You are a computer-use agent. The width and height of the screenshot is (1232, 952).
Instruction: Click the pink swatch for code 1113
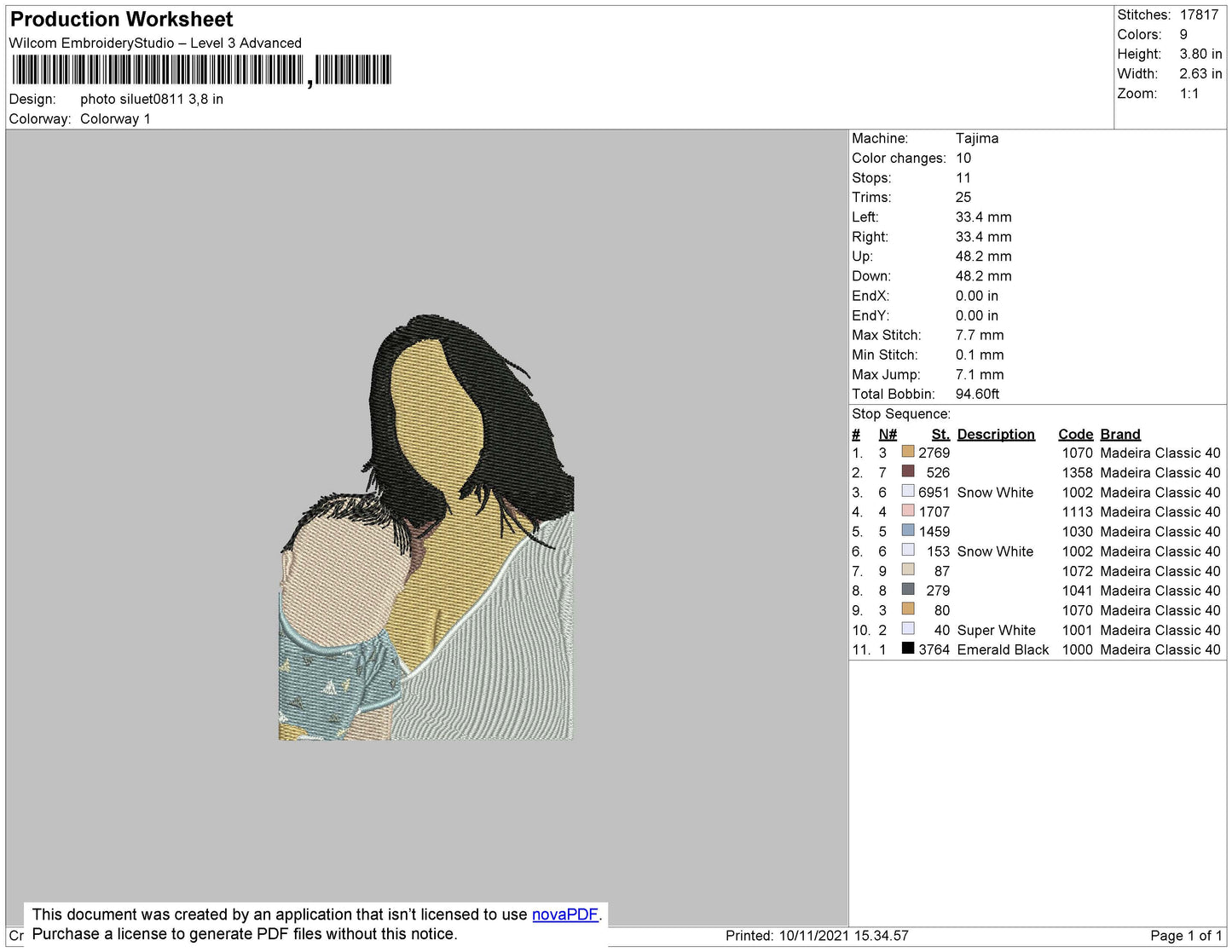(x=908, y=511)
